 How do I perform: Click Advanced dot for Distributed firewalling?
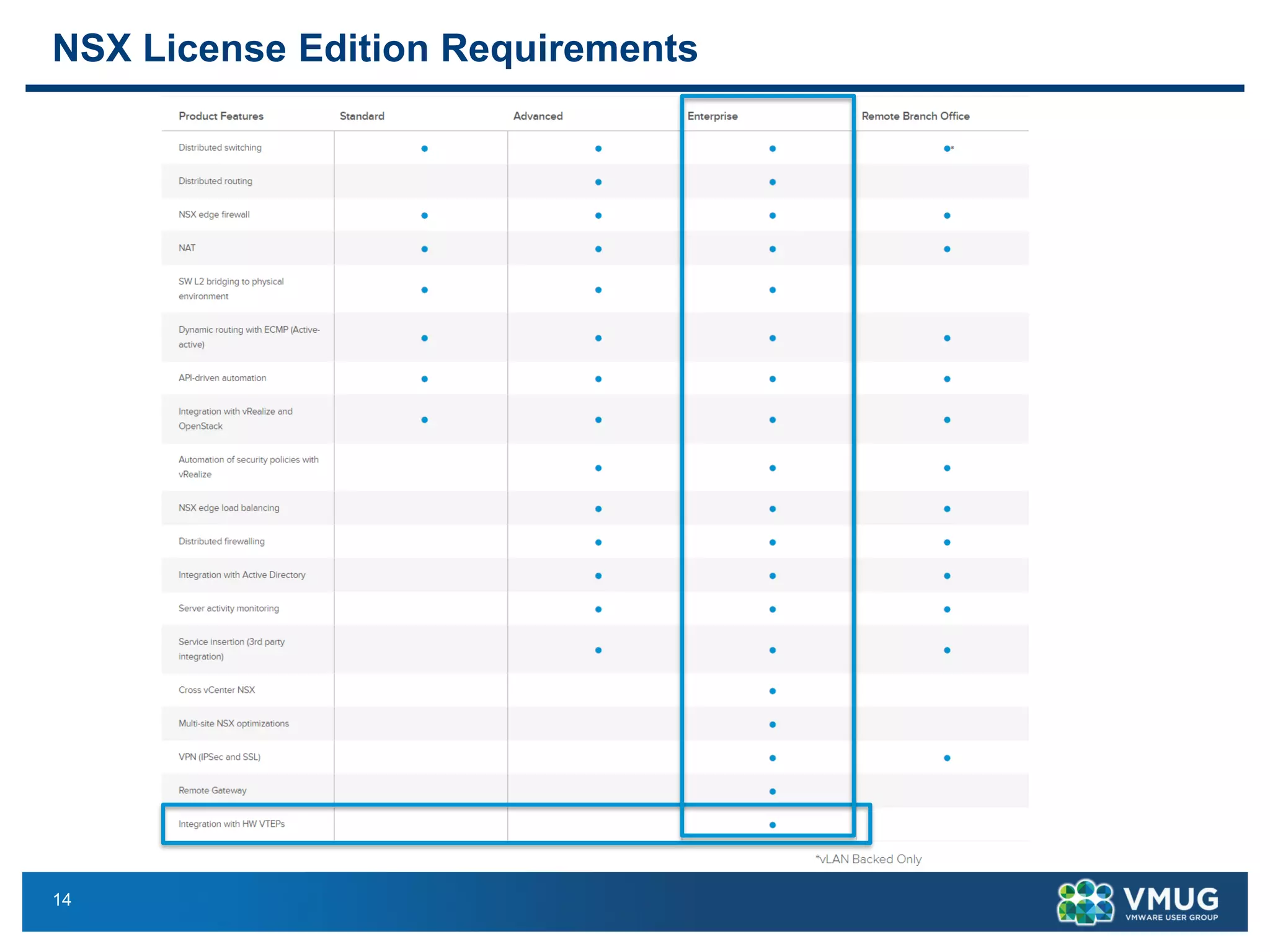coord(598,543)
